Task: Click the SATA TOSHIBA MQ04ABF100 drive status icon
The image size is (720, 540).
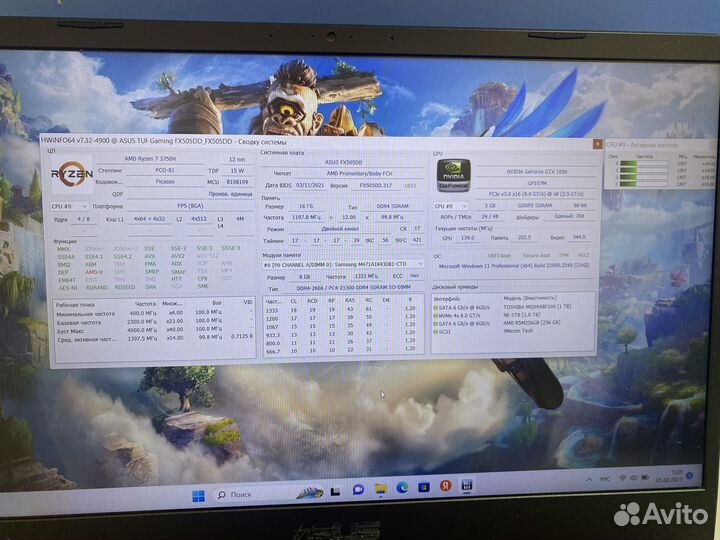Action: click(435, 308)
